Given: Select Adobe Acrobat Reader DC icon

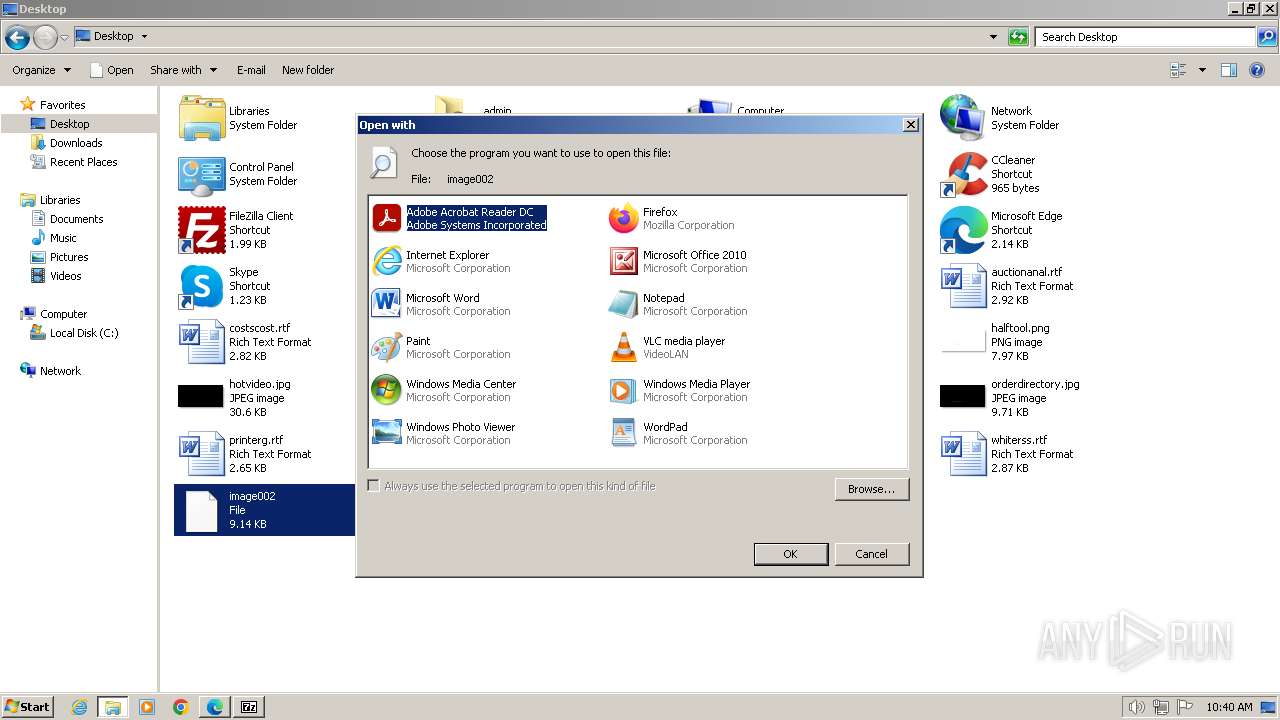Looking at the screenshot, I should click(x=387, y=218).
